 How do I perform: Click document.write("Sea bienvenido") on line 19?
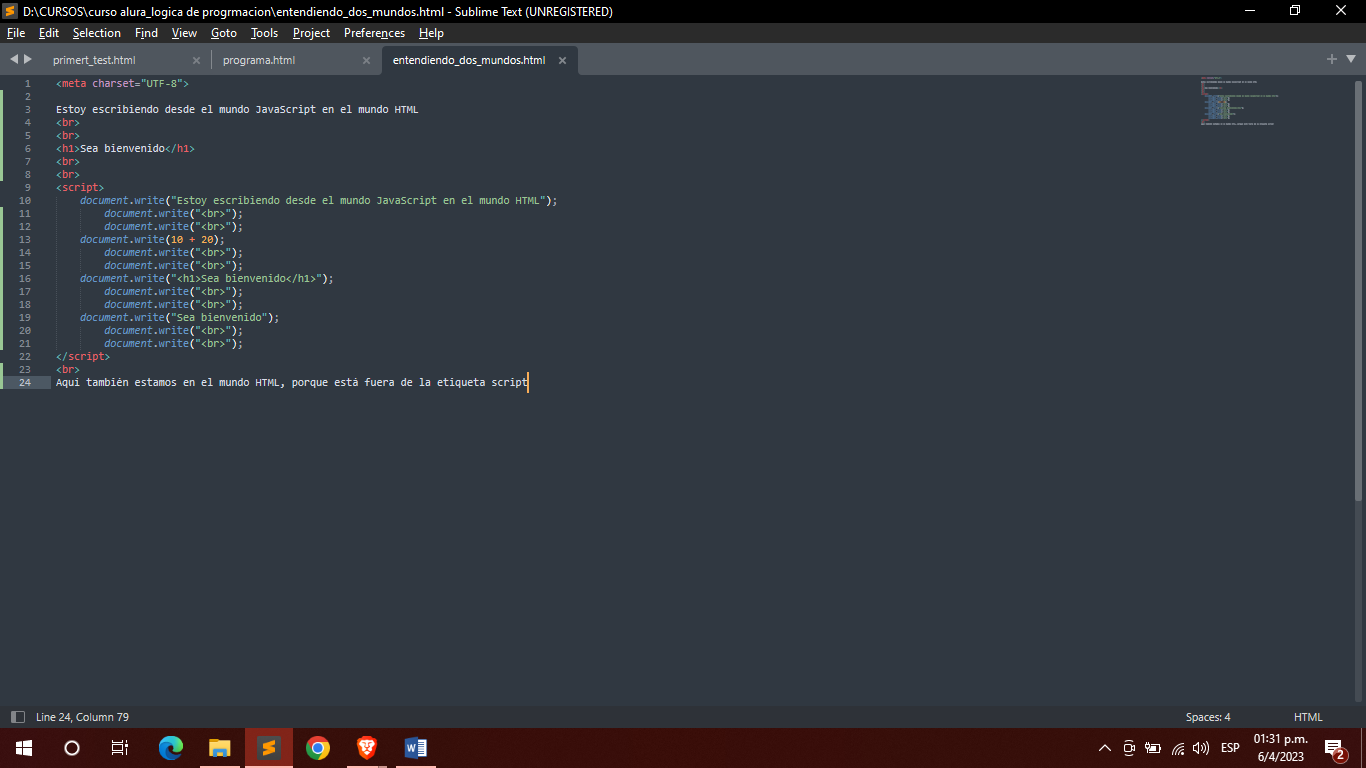(180, 317)
